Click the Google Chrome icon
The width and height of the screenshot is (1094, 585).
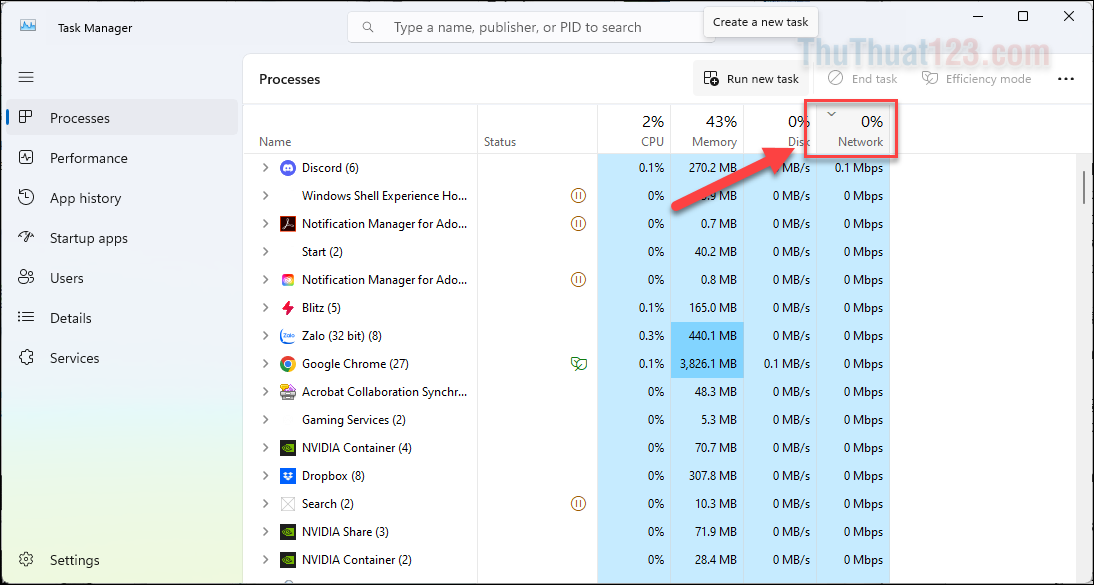pos(287,364)
